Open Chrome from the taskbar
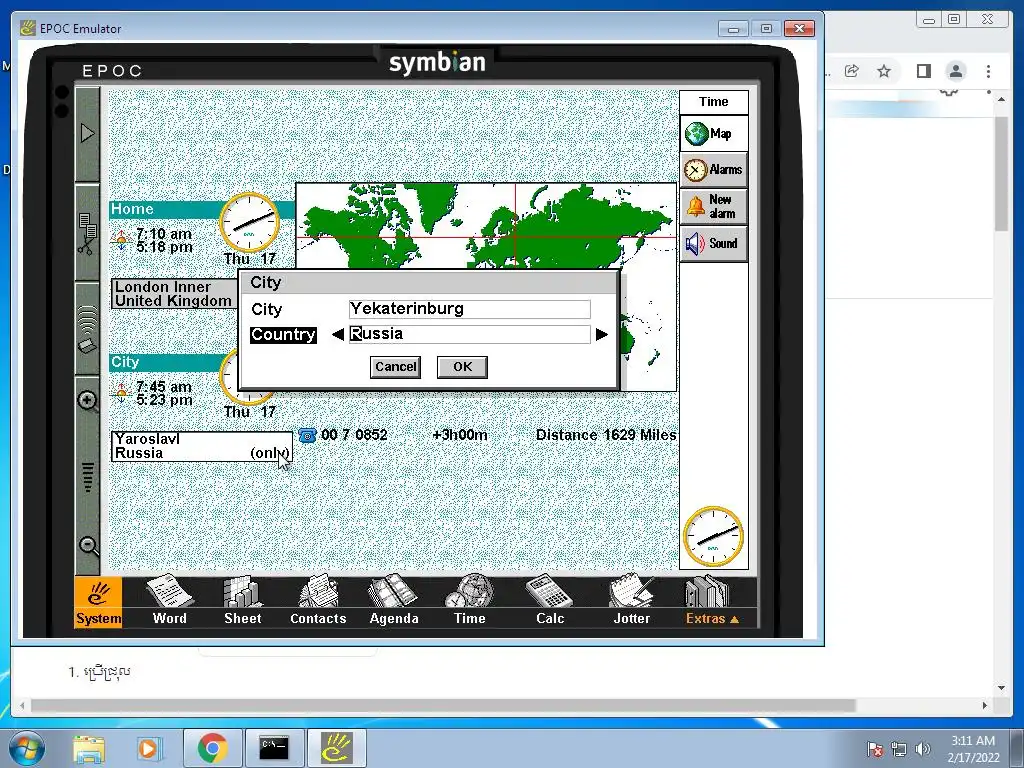Image resolution: width=1024 pixels, height=768 pixels. tap(212, 748)
